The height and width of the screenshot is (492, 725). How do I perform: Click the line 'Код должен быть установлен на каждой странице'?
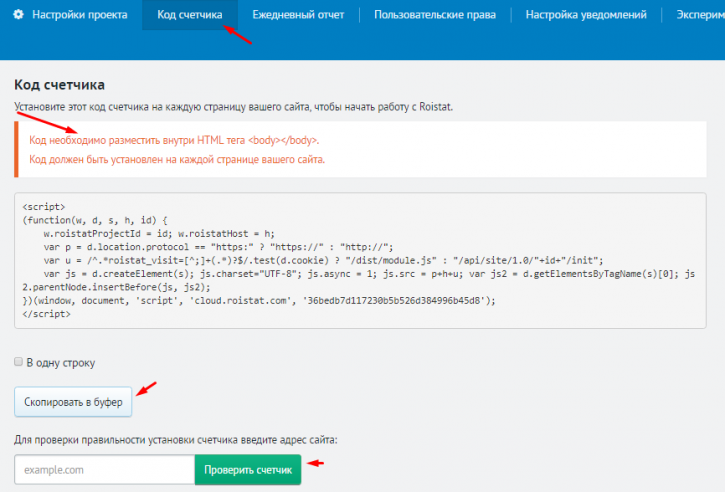[177, 160]
